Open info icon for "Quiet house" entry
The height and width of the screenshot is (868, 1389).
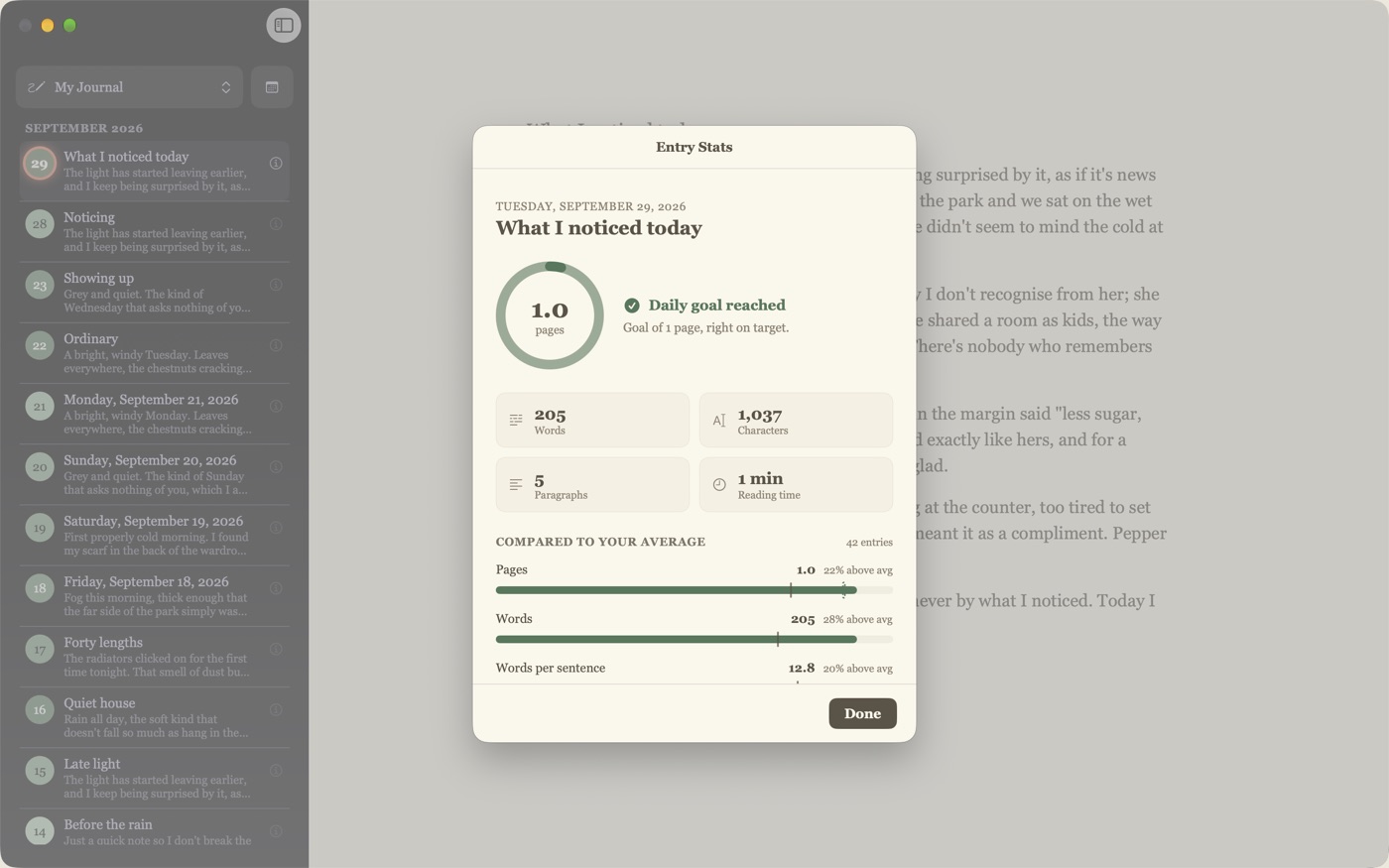click(x=276, y=709)
